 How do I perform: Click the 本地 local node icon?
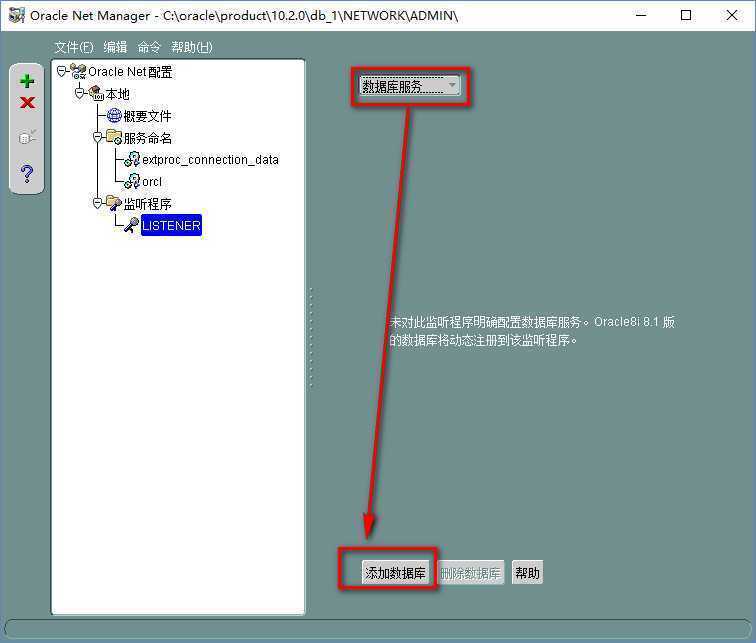(x=96, y=94)
